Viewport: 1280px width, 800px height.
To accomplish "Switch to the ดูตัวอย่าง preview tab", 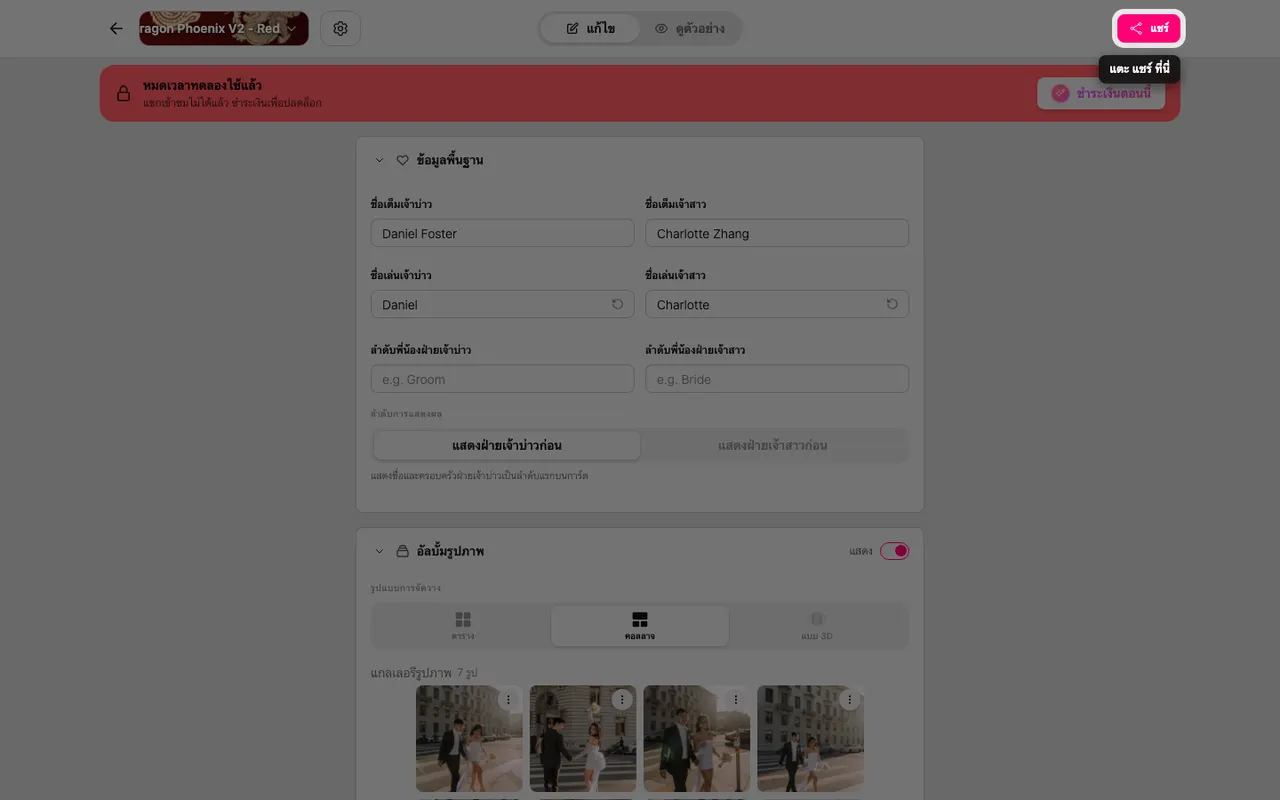I will pos(690,28).
